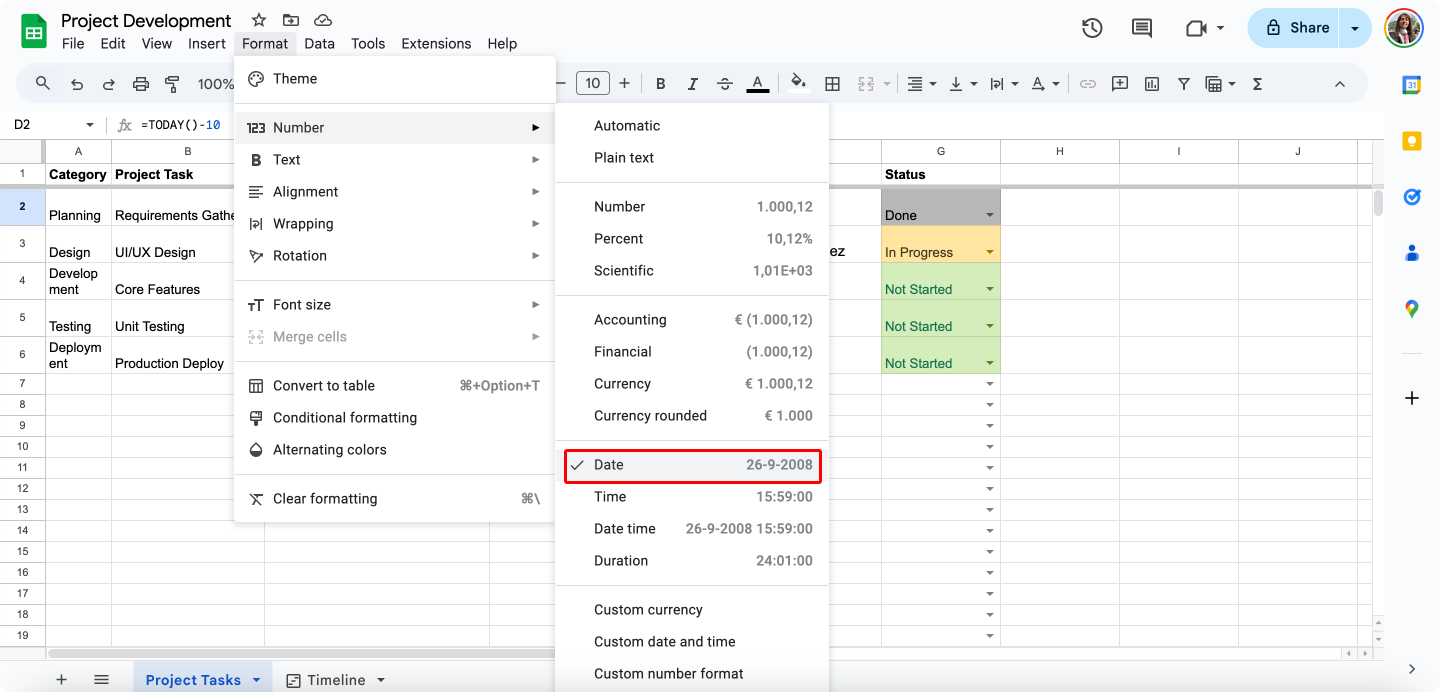Open the Text font color dropdown
Viewport: 1440px width, 692px height.
pyautogui.click(x=758, y=83)
